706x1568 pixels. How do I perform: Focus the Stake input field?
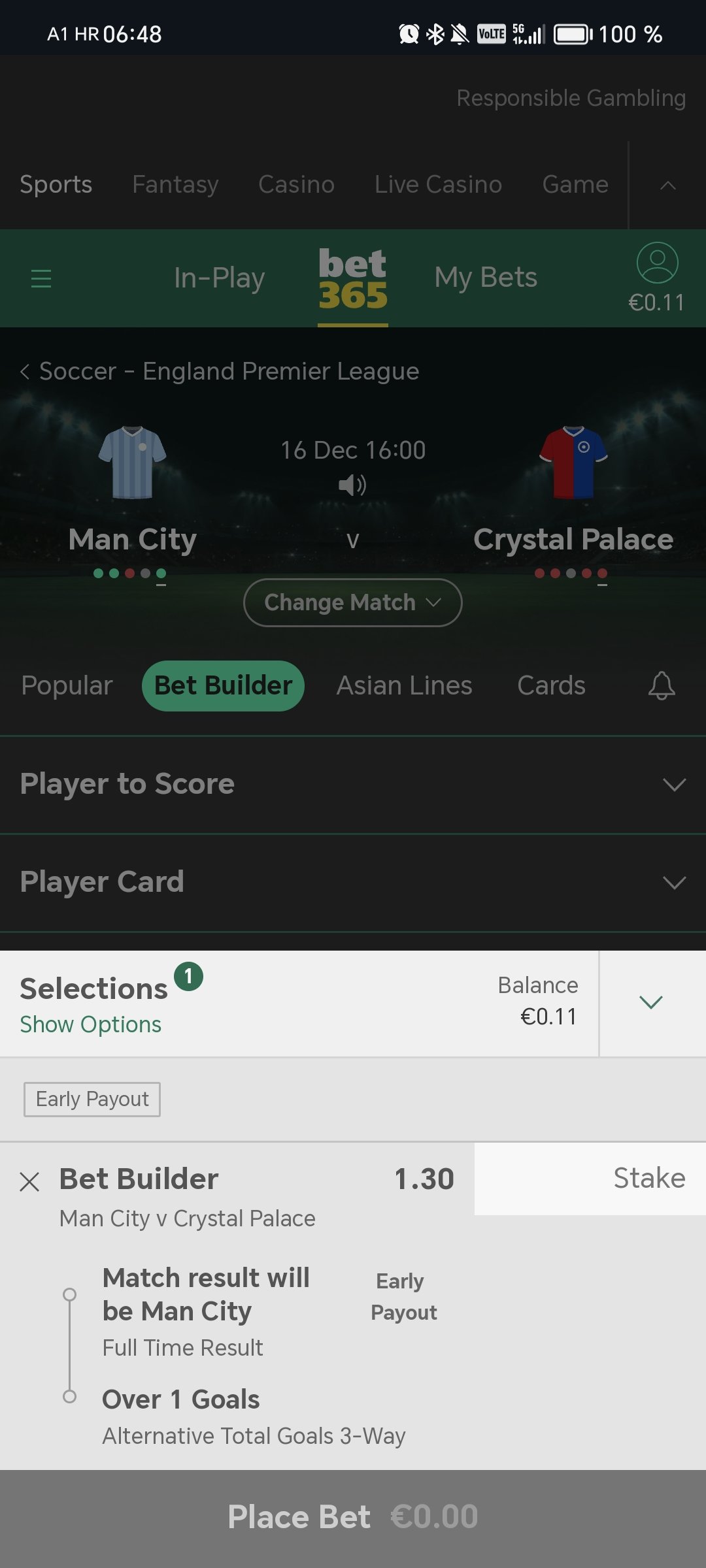point(590,1179)
